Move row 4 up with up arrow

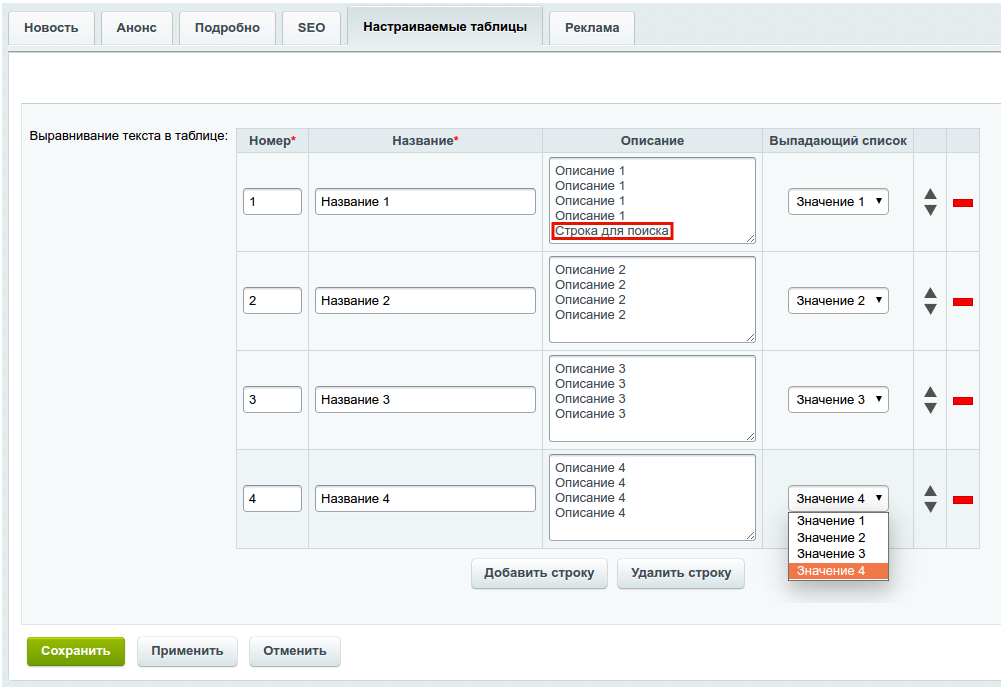pyautogui.click(x=930, y=491)
